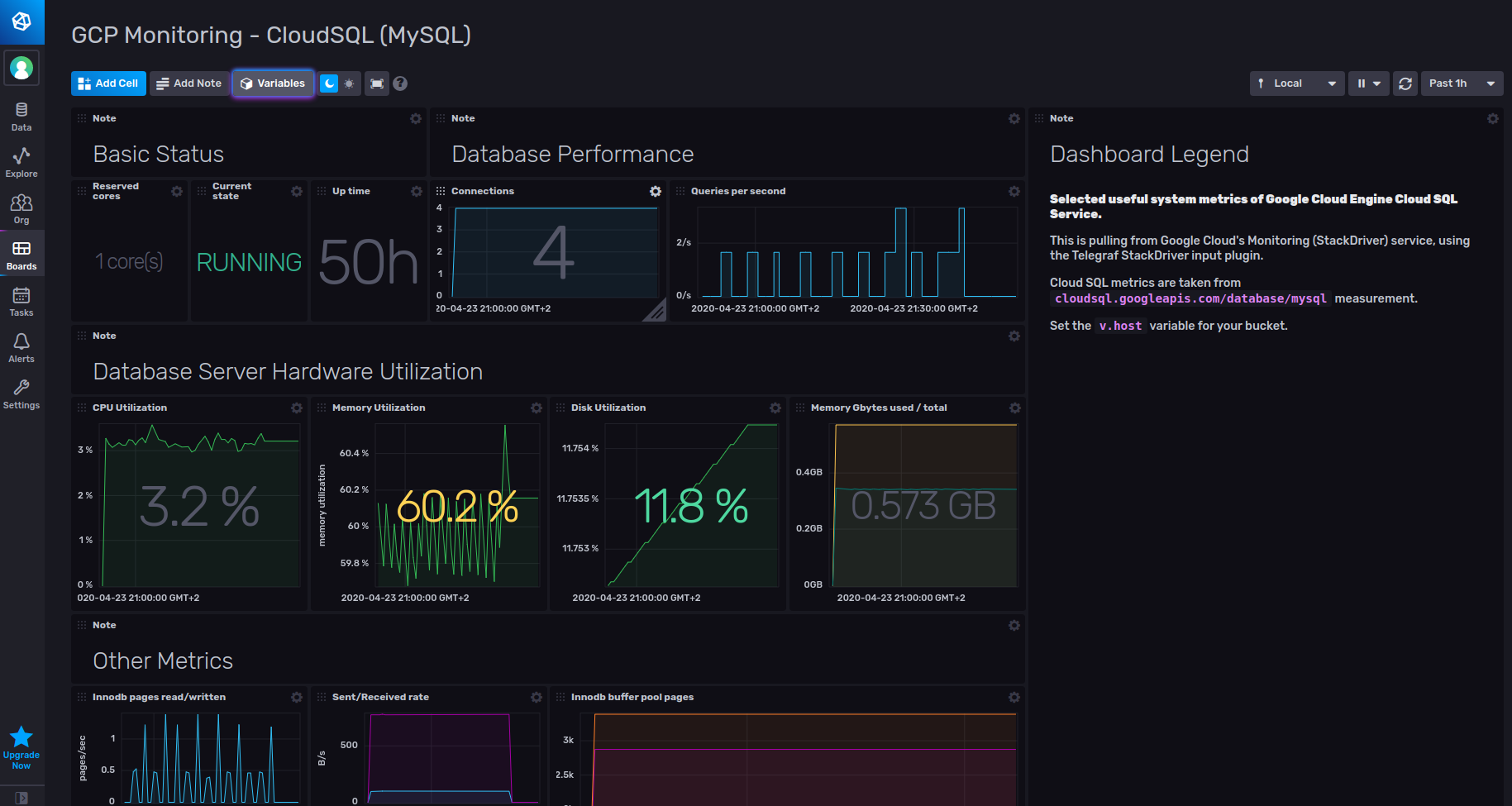Open the Local timezone dropdown
The width and height of the screenshot is (1512, 806).
point(1297,83)
